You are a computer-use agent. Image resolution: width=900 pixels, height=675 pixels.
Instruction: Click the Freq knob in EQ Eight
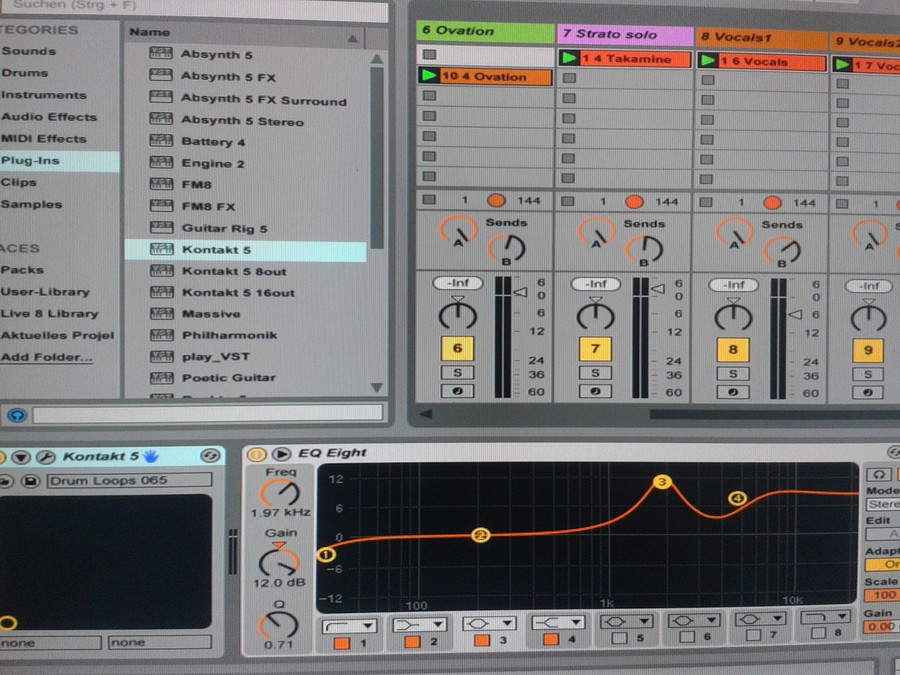tap(279, 492)
